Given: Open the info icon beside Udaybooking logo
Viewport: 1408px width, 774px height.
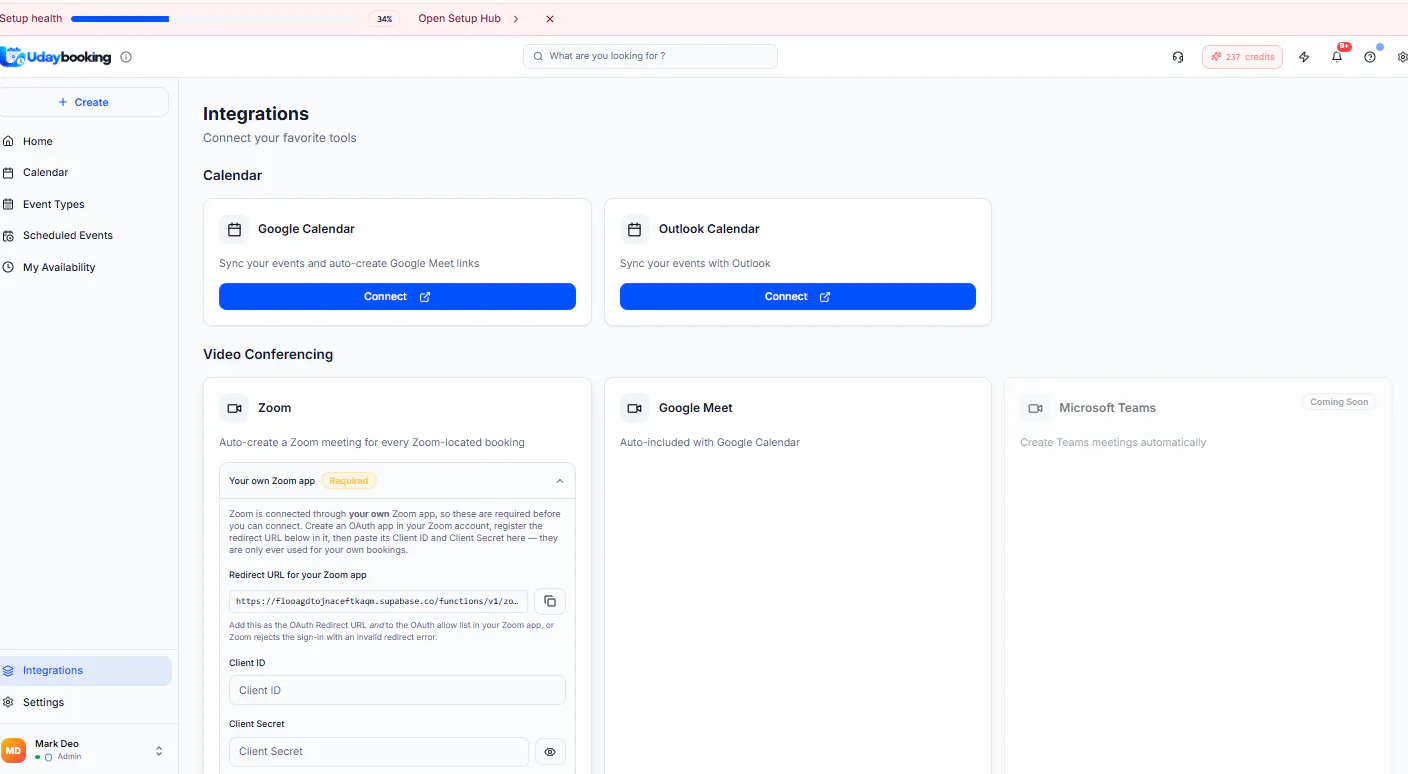Looking at the screenshot, I should (x=126, y=57).
